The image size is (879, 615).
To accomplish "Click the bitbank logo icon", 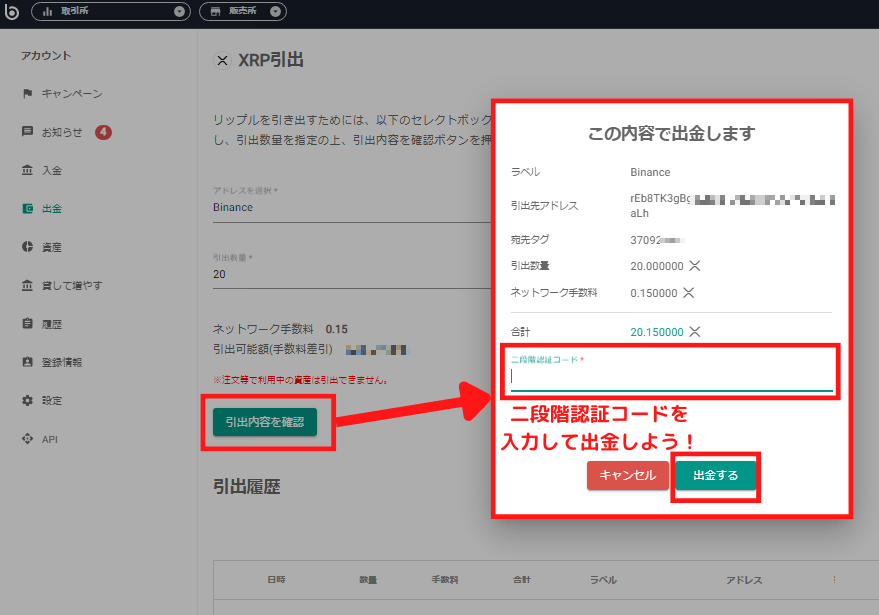I will 13,12.
